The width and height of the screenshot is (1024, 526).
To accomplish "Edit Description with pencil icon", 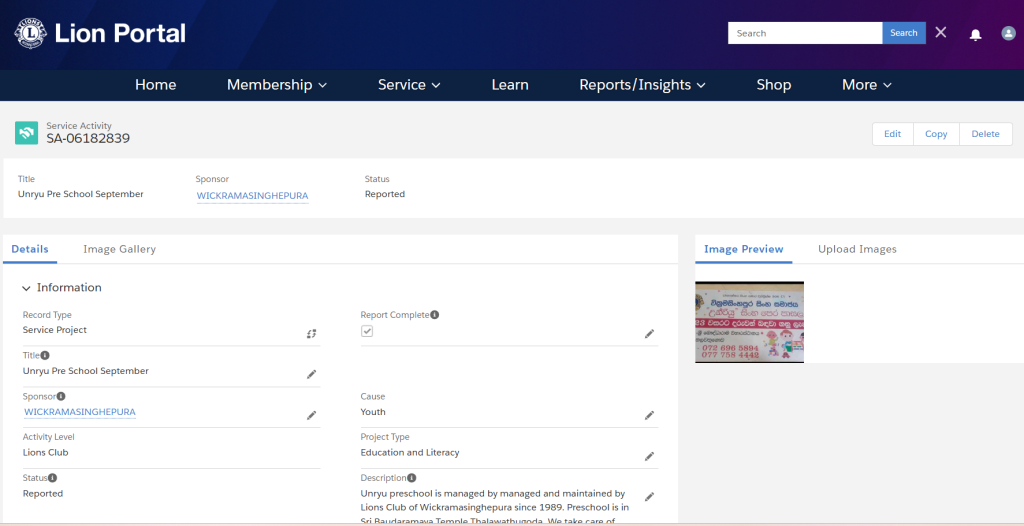I will pyautogui.click(x=649, y=497).
